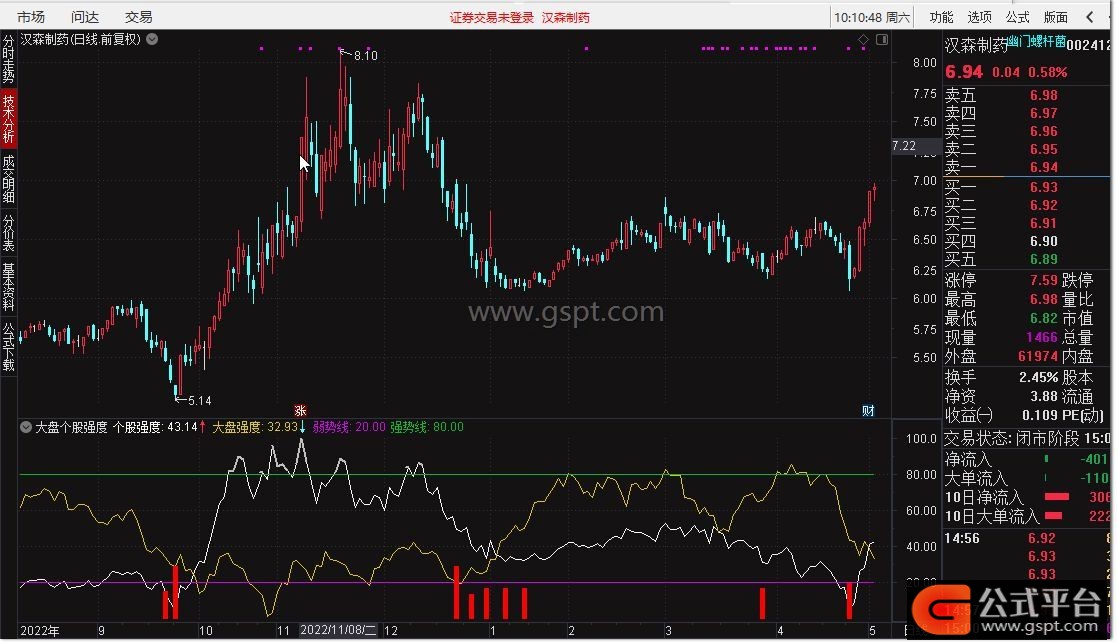Click the diamond icon atop the chart

click(863, 40)
